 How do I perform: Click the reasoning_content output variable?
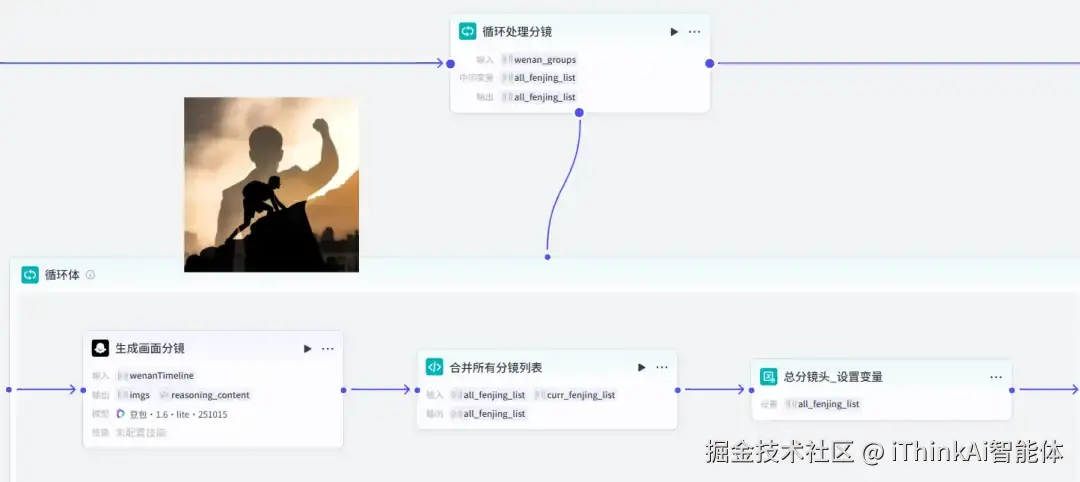[205, 395]
